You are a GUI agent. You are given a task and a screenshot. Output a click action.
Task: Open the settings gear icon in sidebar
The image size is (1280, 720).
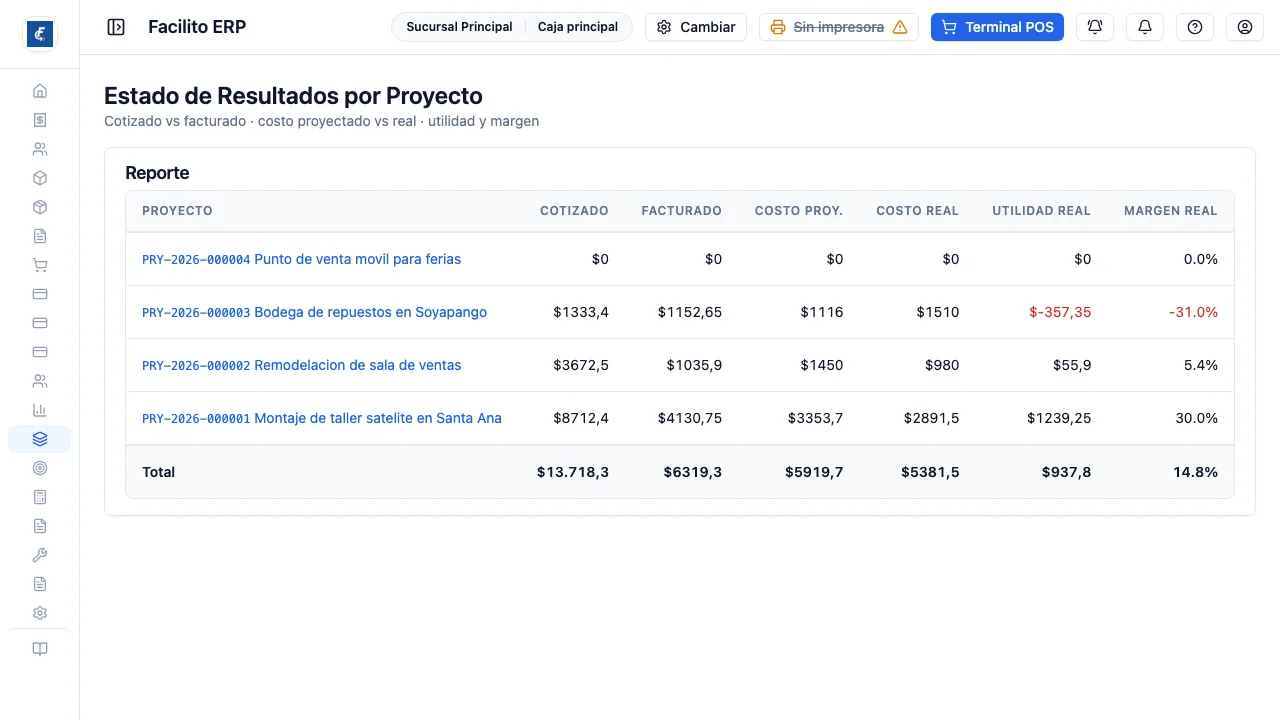click(40, 613)
